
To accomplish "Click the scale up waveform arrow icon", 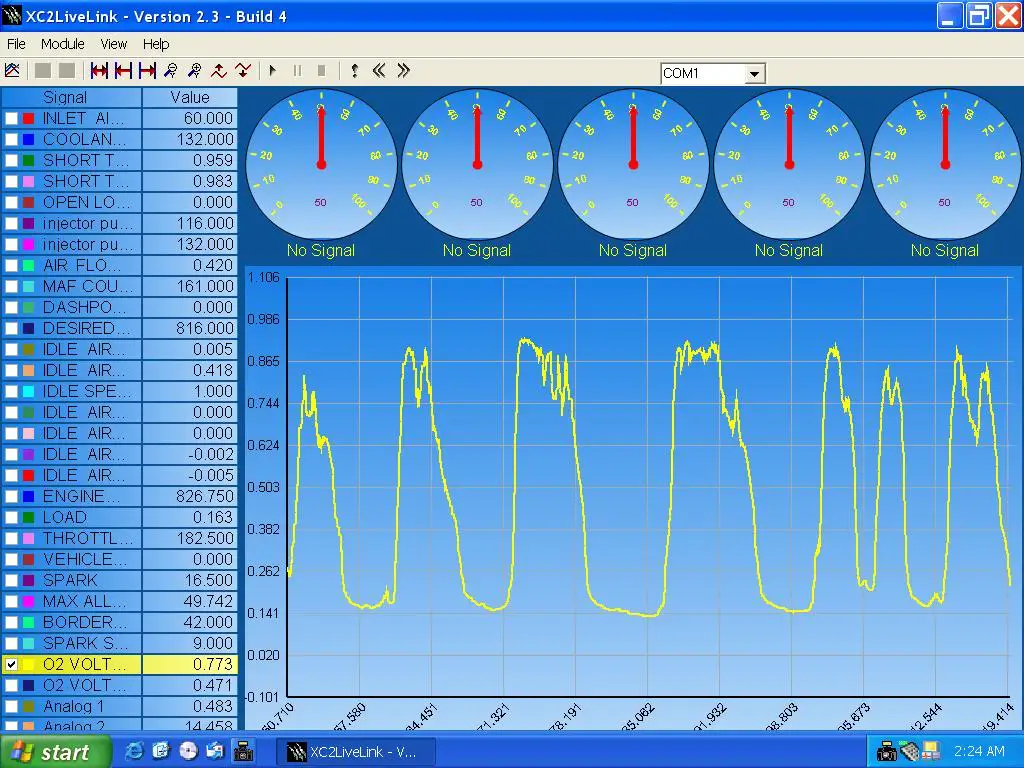I will click(219, 71).
